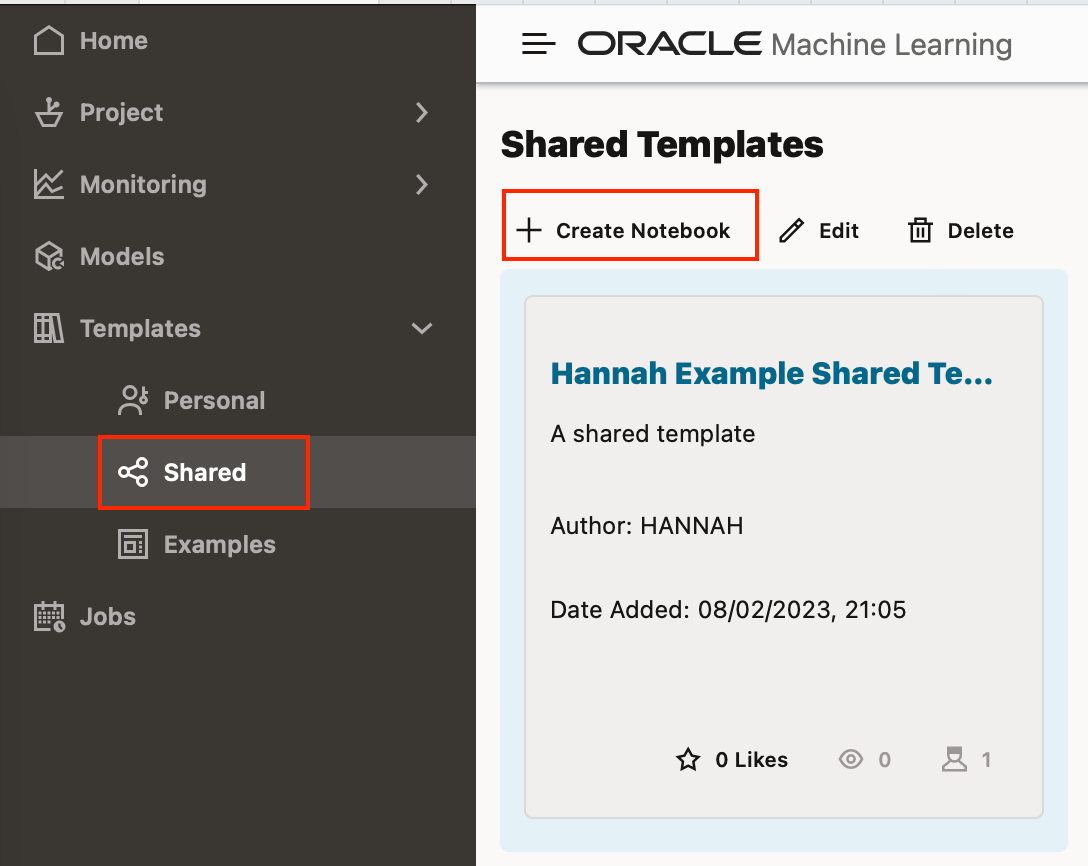1088x866 pixels.
Task: Click the trash Delete icon
Action: click(x=919, y=231)
